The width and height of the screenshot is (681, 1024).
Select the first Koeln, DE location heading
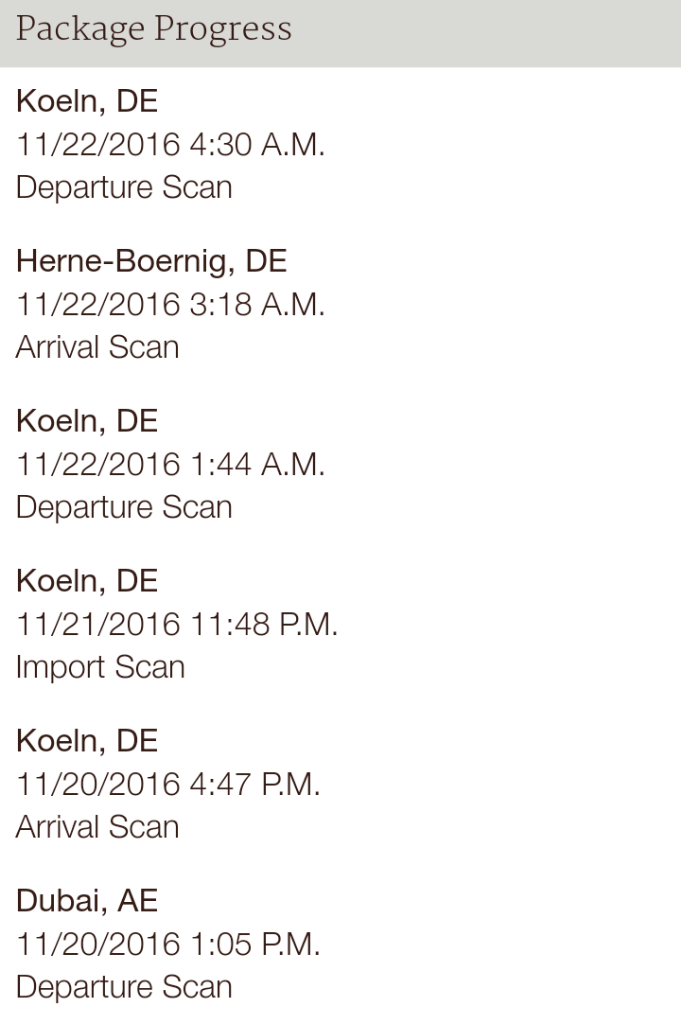point(87,102)
